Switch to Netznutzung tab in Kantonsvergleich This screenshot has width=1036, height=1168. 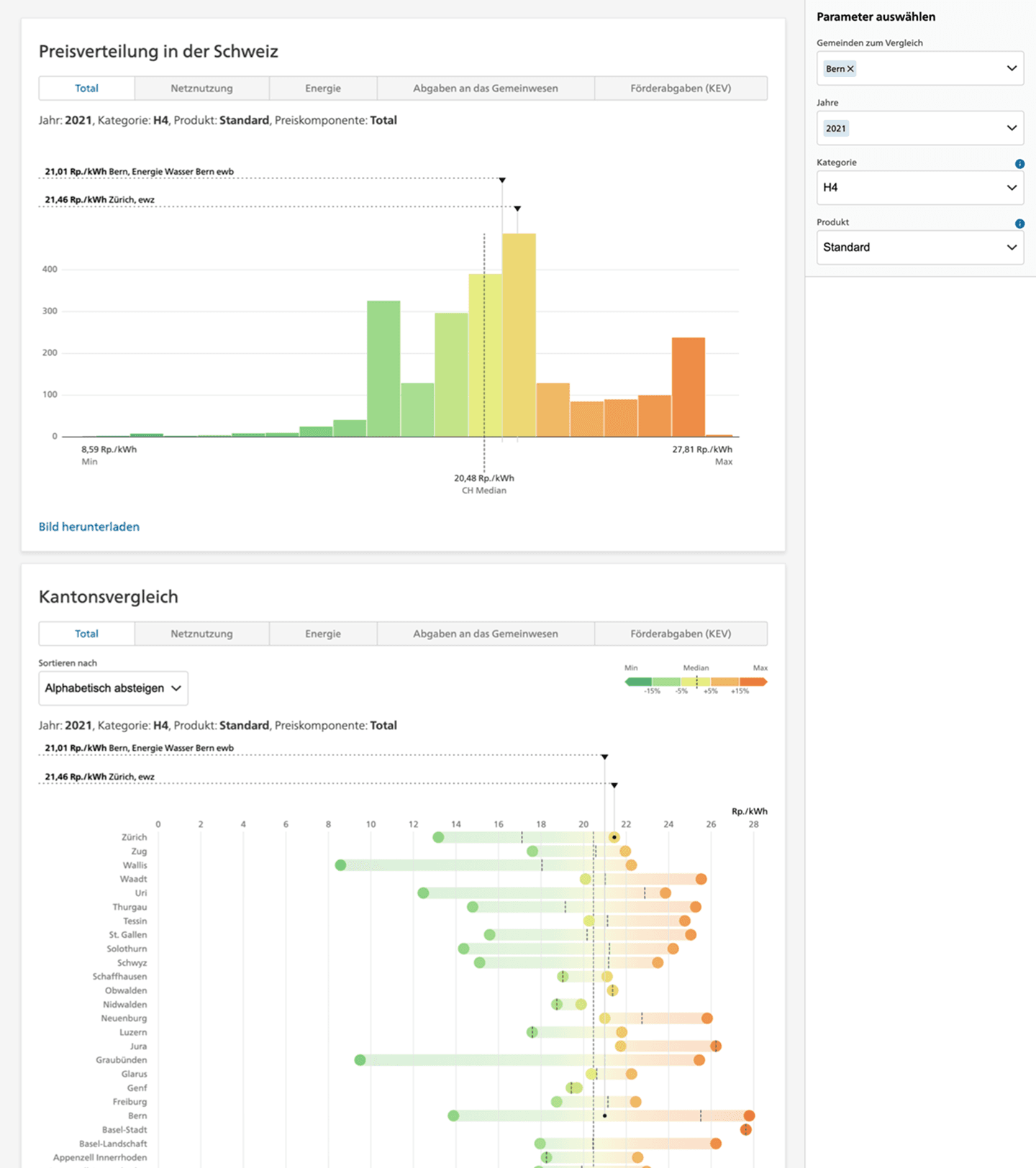[201, 634]
